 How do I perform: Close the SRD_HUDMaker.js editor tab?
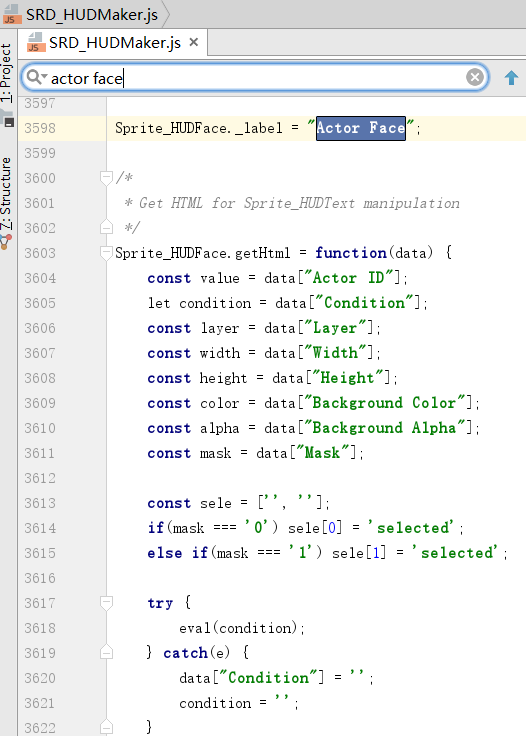point(194,43)
